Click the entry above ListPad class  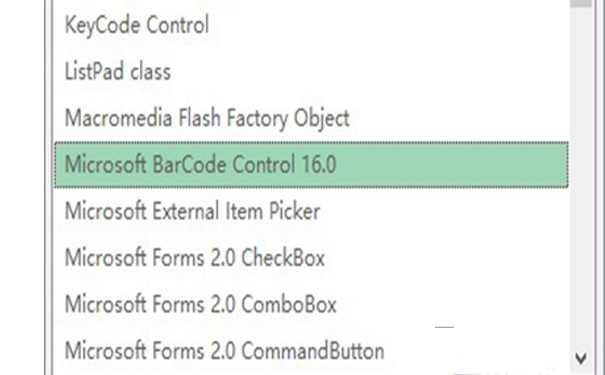311,25
